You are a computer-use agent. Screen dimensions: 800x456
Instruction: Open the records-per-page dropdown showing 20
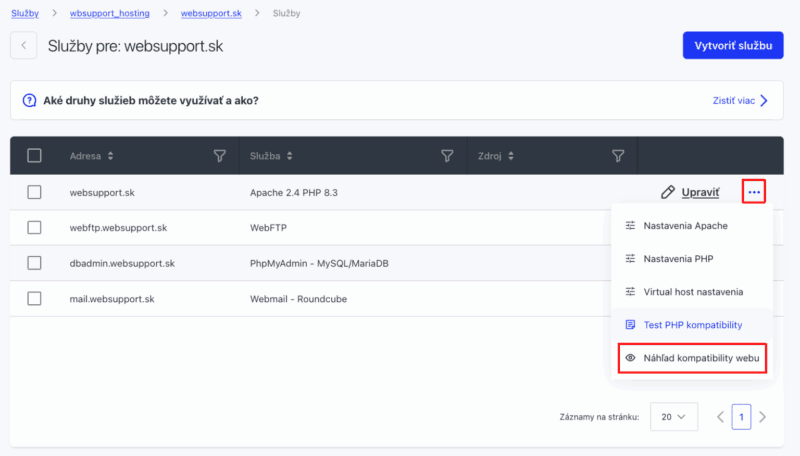click(673, 416)
